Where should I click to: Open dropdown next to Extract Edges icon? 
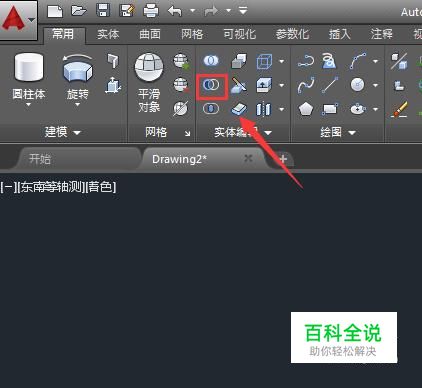pyautogui.click(x=282, y=61)
